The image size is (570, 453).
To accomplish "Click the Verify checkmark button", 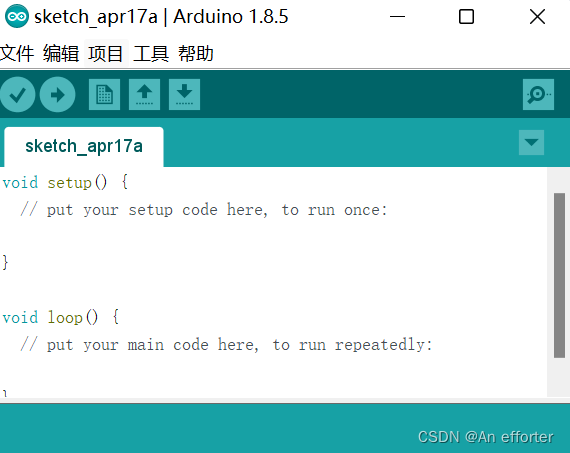I will [x=17, y=95].
